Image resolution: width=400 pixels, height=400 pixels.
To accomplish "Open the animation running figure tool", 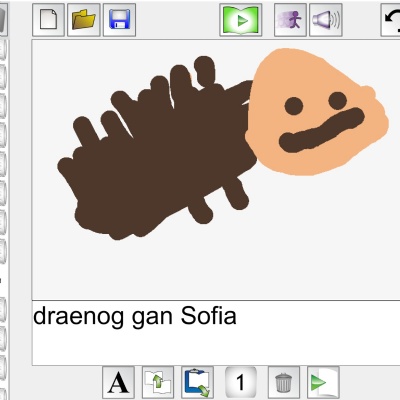I will 290,20.
